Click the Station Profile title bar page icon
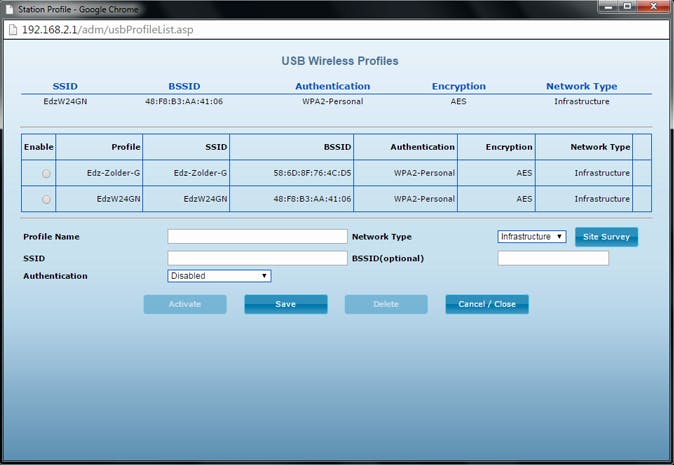The image size is (674, 465). pos(10,9)
